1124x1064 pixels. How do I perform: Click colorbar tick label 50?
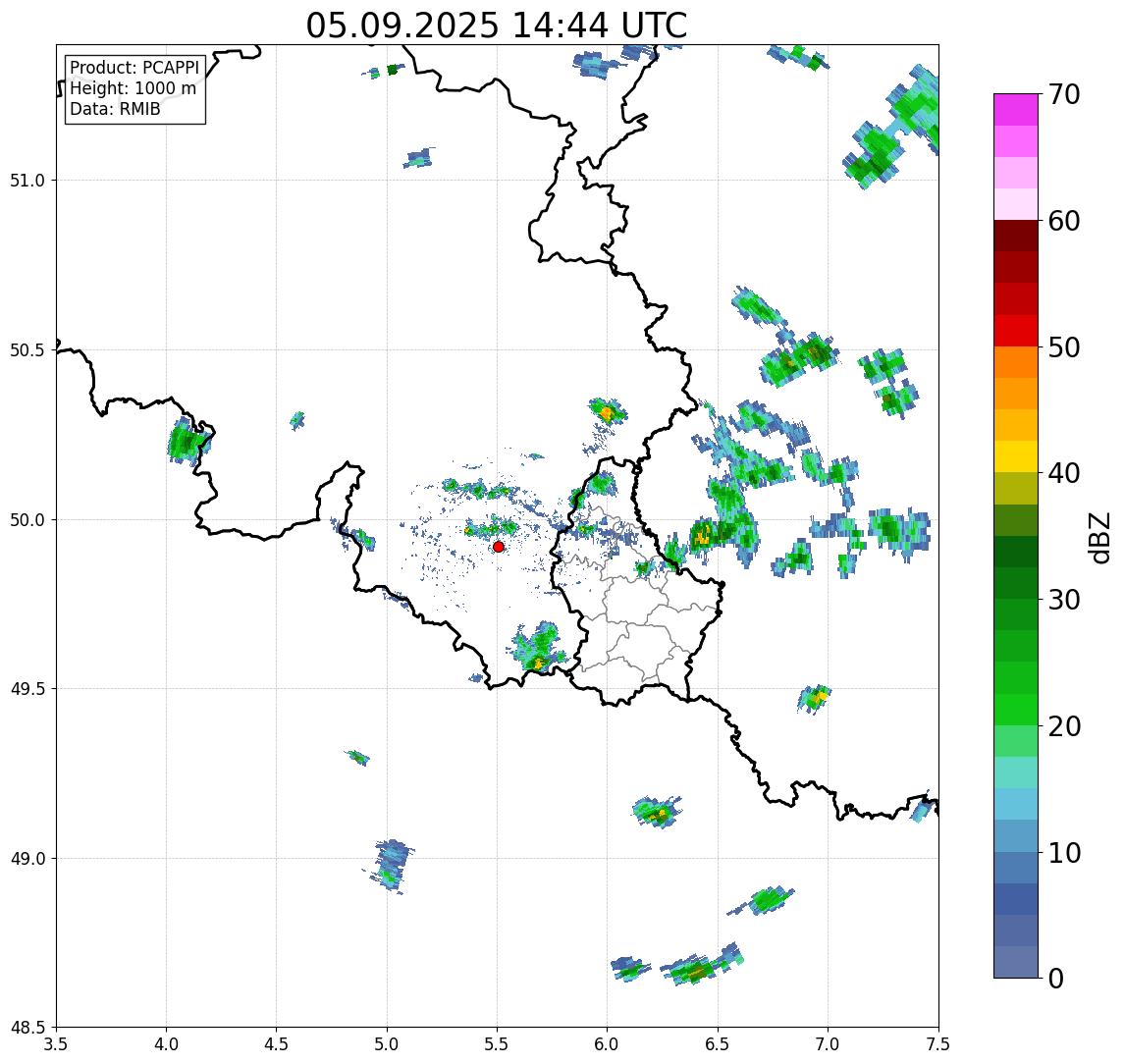tap(1063, 347)
